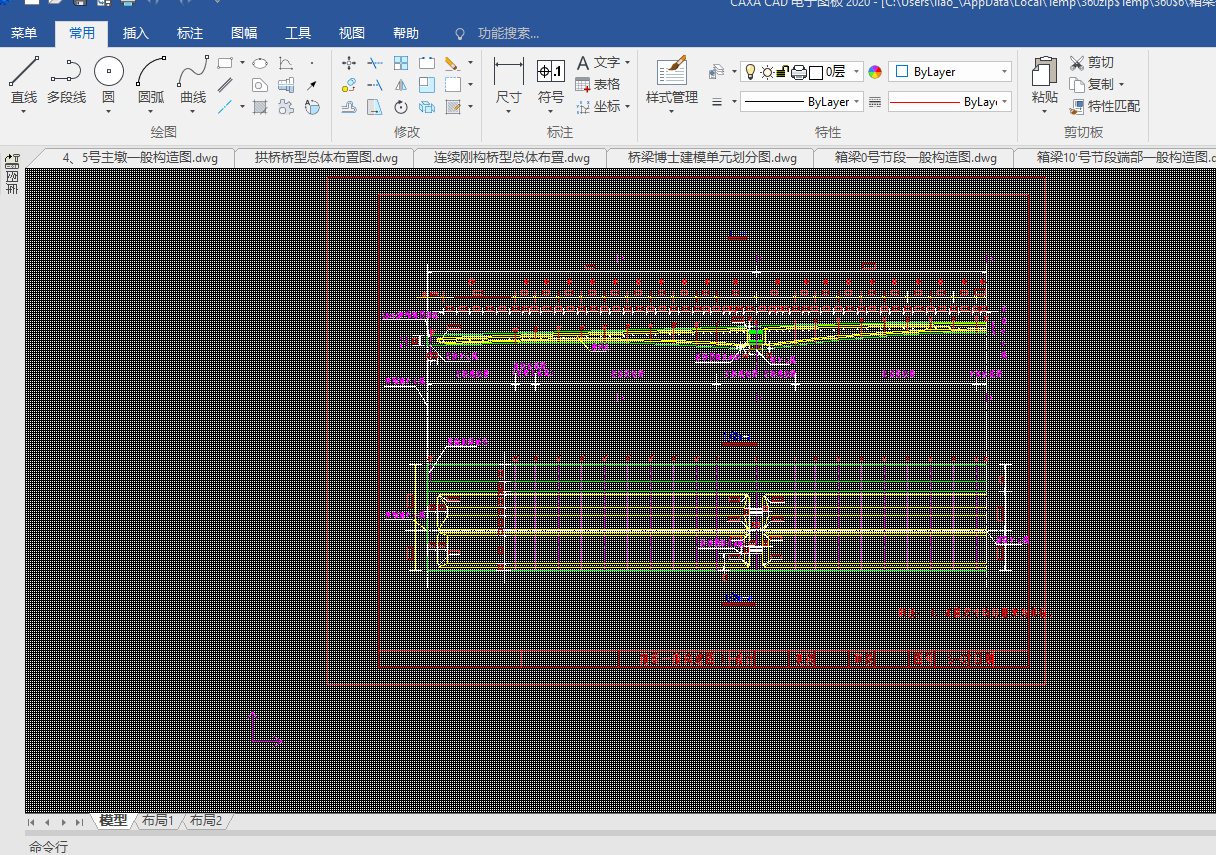The image size is (1216, 855).
Task: Open the 4、5号主墩一般构造图.dwg document tab
Action: [x=140, y=157]
